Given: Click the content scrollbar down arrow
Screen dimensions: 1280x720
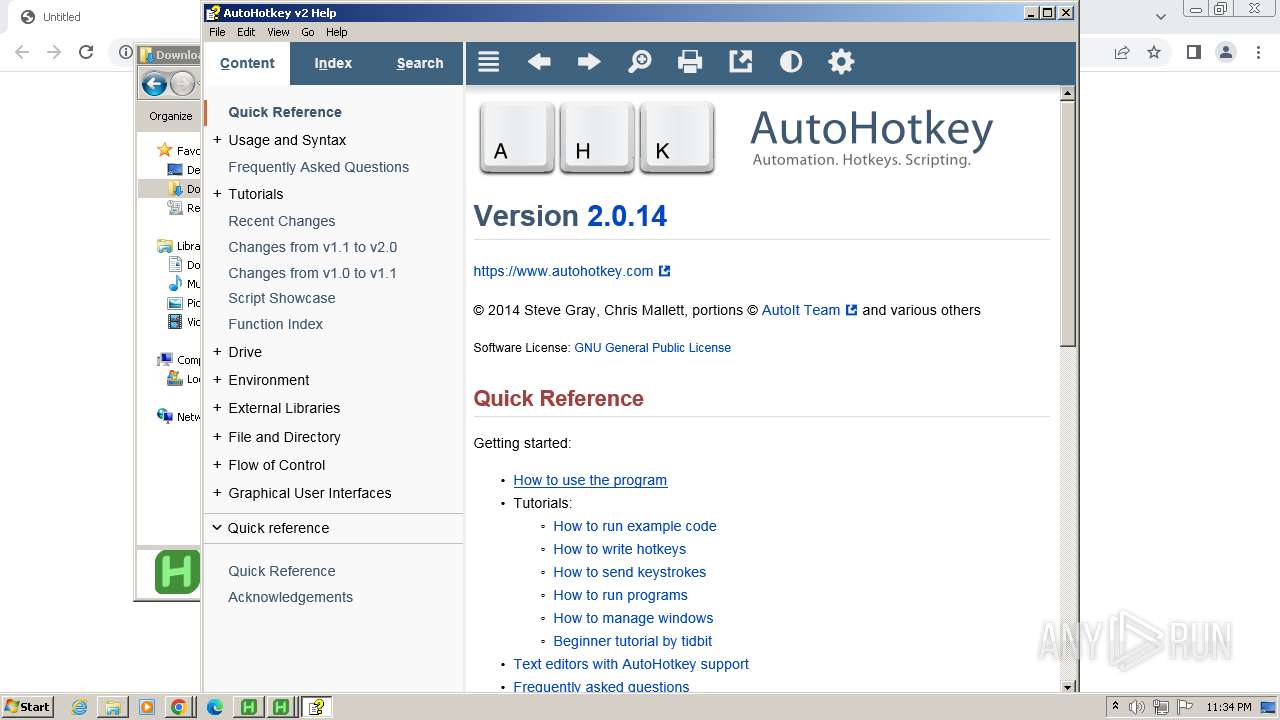Looking at the screenshot, I should coord(1067,686).
